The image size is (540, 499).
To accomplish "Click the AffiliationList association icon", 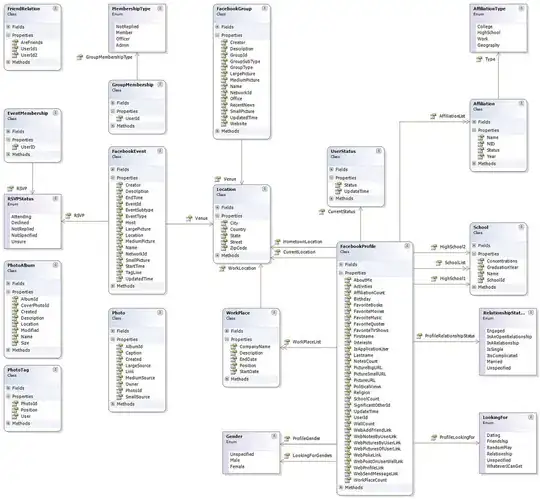I will click(434, 116).
